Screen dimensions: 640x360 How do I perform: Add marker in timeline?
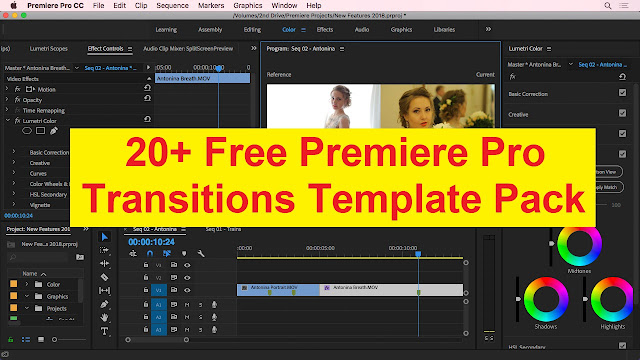coord(184,253)
